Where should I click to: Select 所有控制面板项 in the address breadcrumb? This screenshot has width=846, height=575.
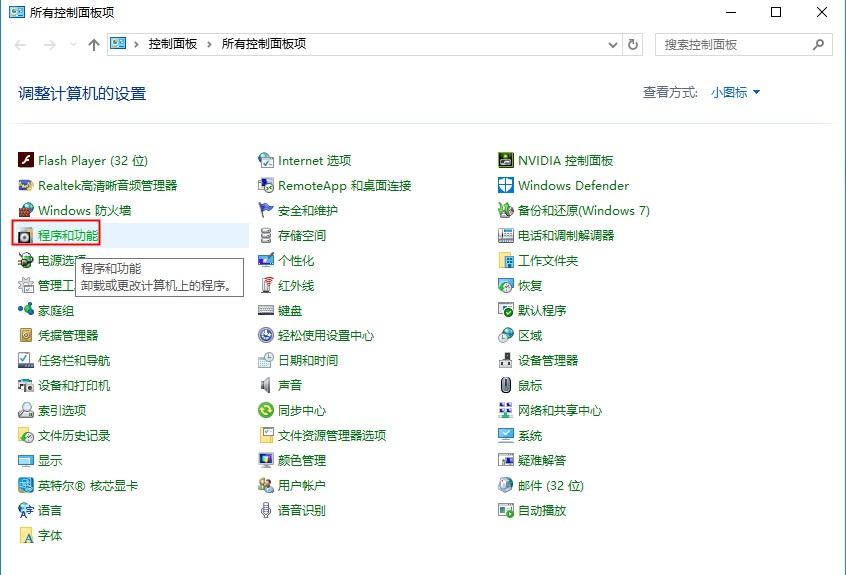pos(264,44)
